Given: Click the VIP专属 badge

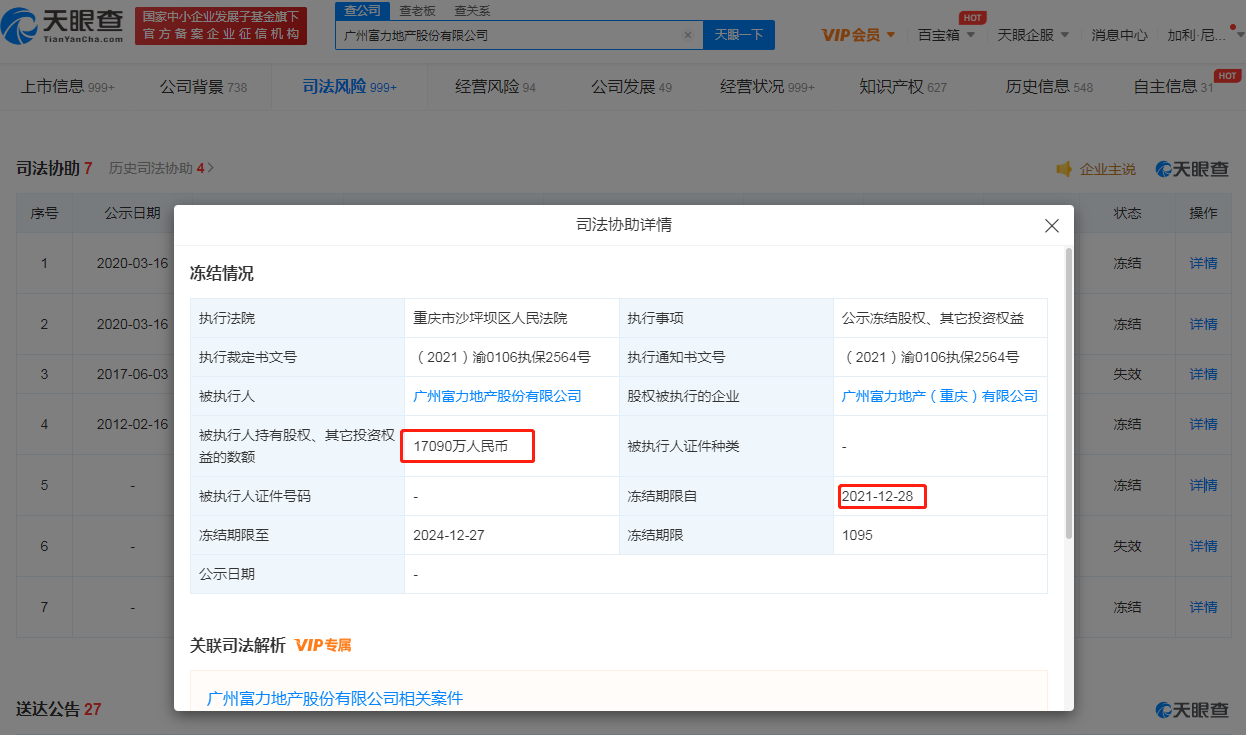Looking at the screenshot, I should [x=323, y=645].
